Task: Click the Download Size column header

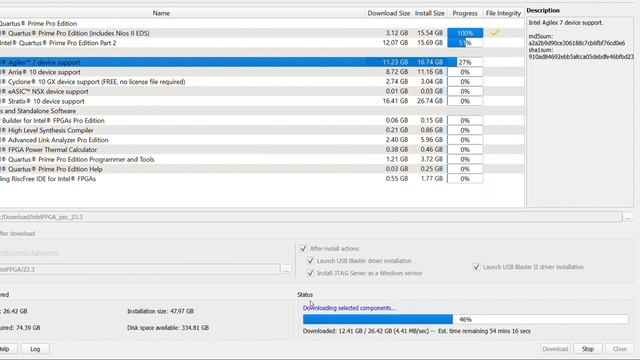Action: coord(389,13)
